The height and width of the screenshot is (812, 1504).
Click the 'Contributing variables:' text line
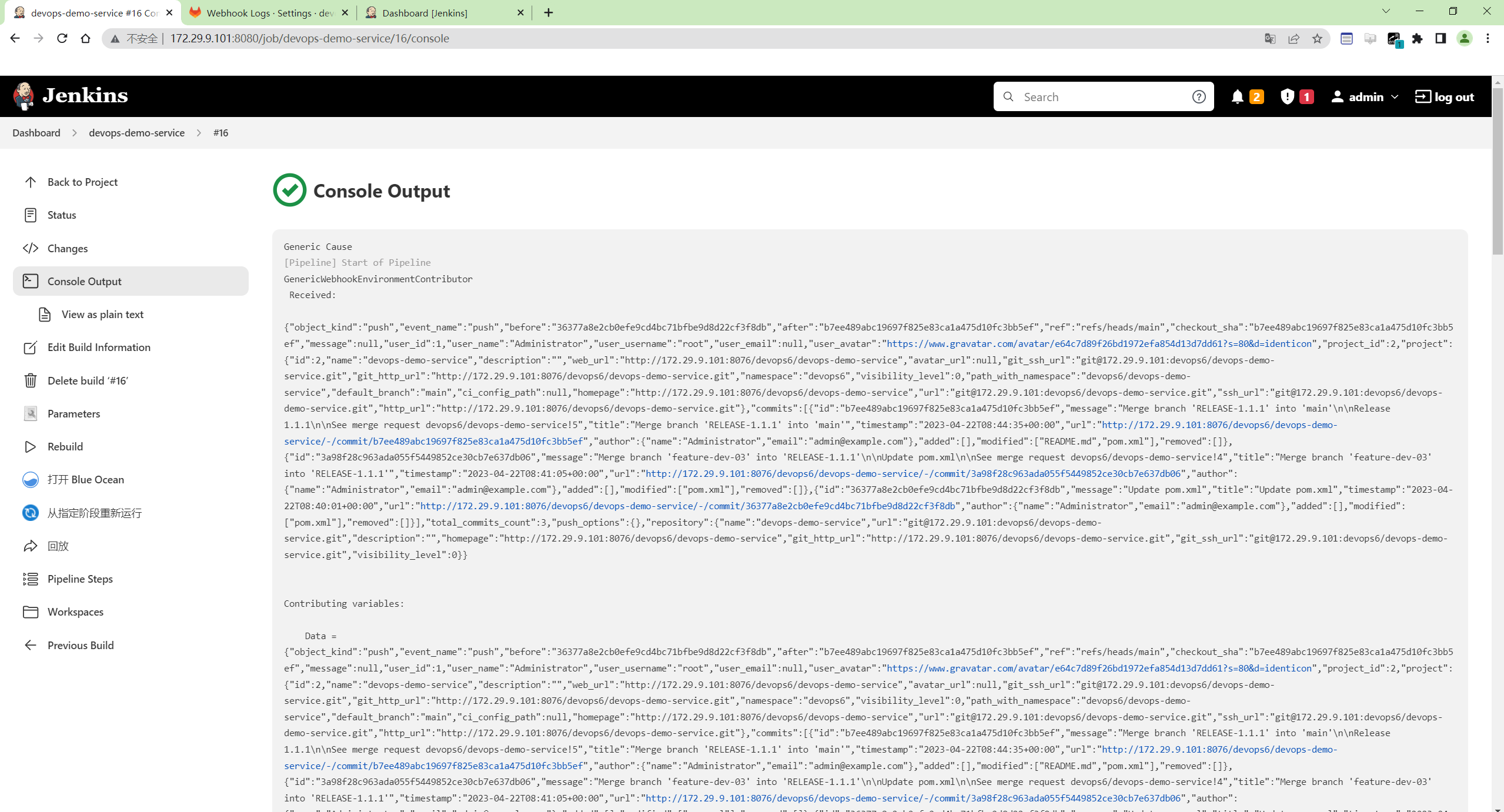[344, 604]
